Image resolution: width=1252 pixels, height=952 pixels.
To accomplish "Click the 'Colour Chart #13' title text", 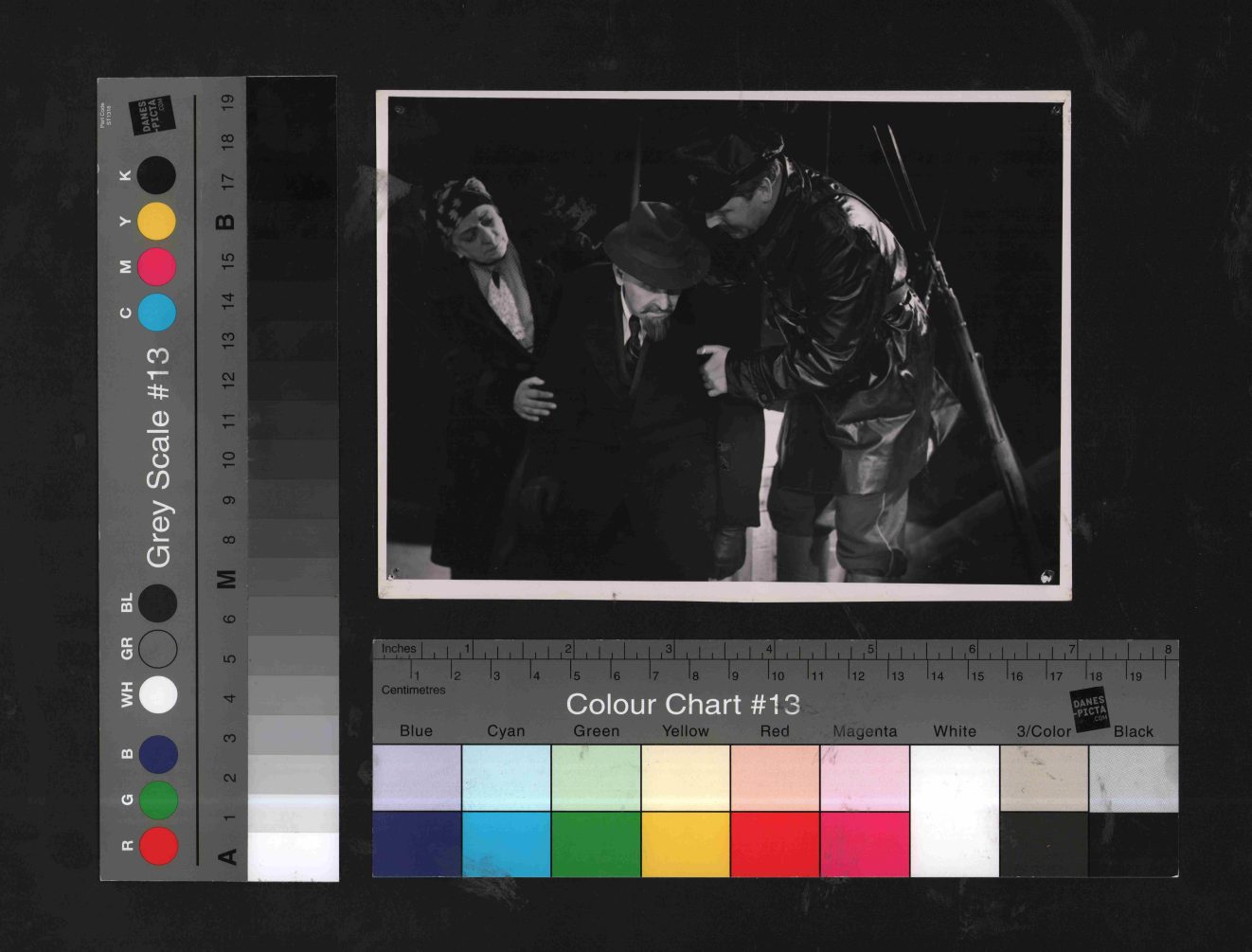I will pyautogui.click(x=683, y=705).
